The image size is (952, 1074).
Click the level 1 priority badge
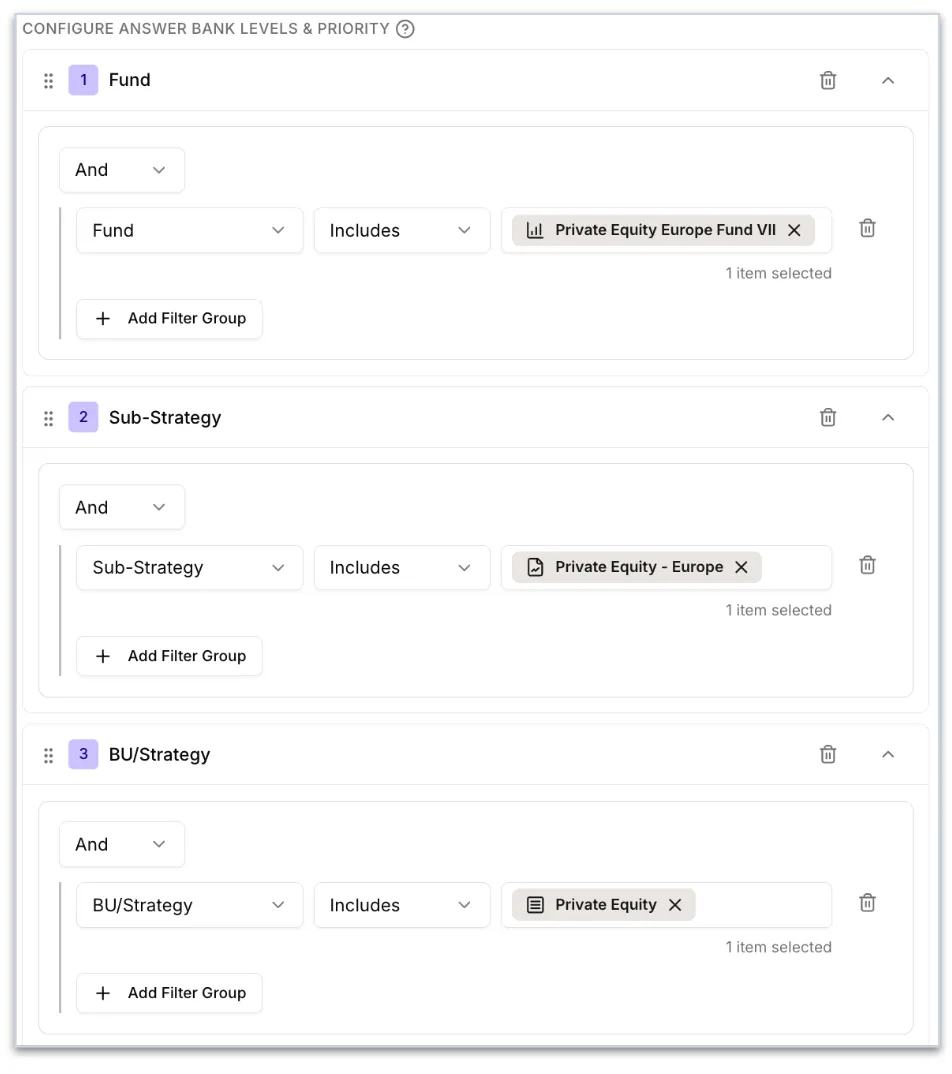(x=84, y=80)
